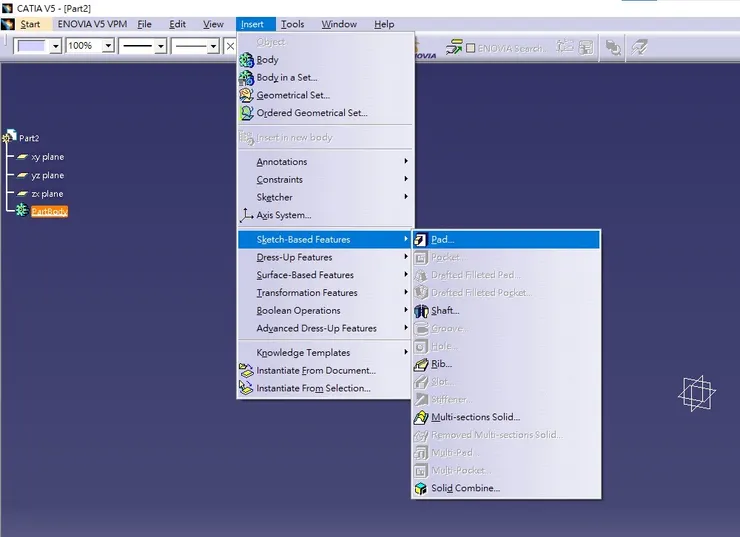Select the xy plane label in the tree
This screenshot has width=740, height=537.
click(48, 157)
